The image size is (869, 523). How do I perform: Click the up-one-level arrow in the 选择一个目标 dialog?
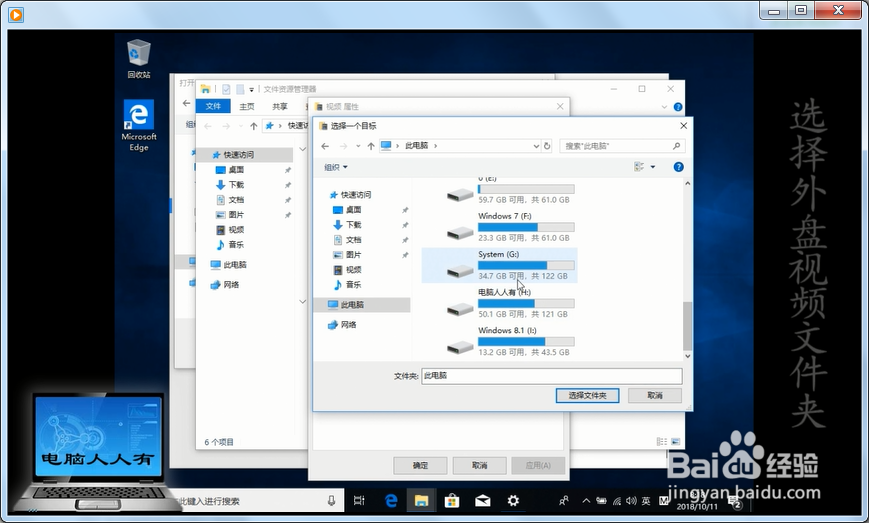click(x=371, y=146)
